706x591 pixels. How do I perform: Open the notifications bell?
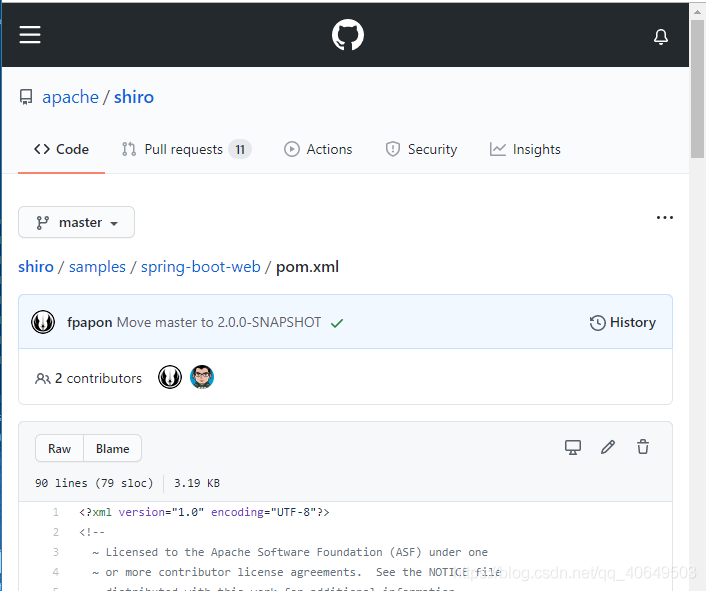661,36
